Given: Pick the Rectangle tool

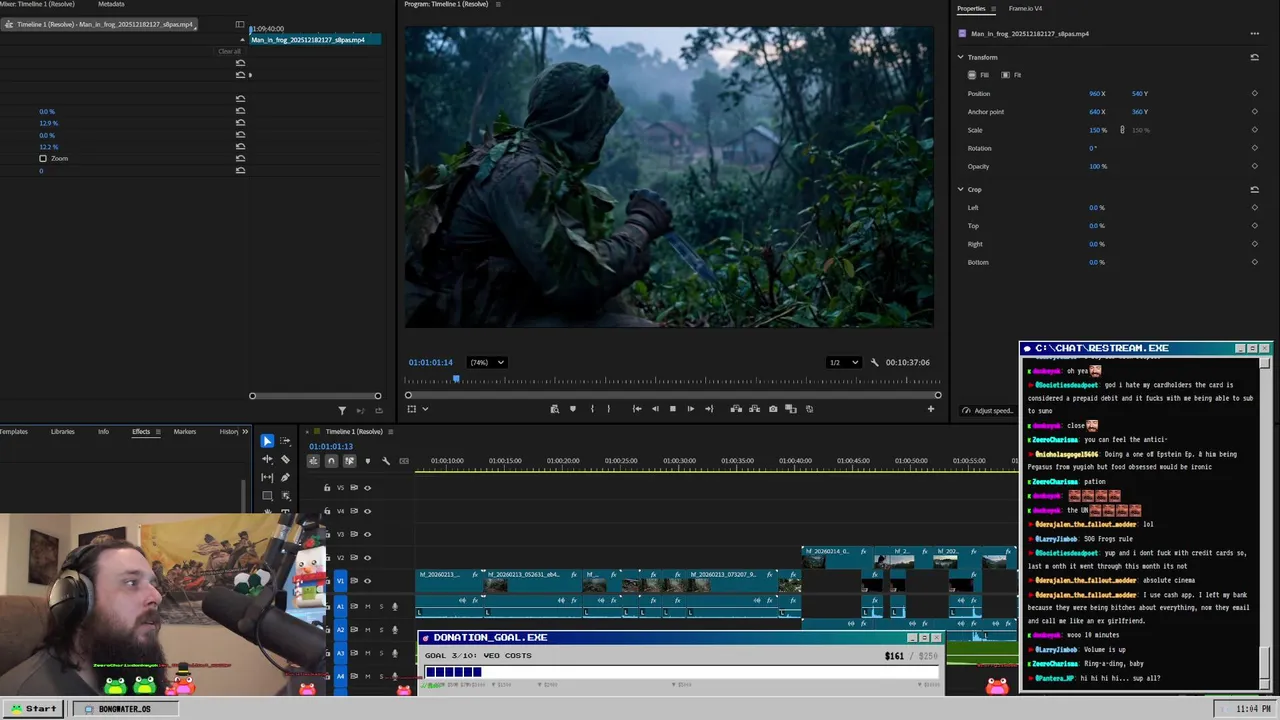Looking at the screenshot, I should [267, 495].
